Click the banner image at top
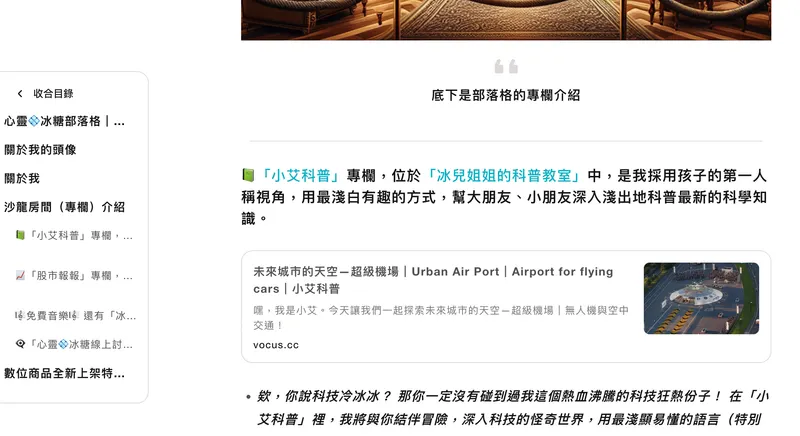The height and width of the screenshot is (436, 800). (x=506, y=20)
